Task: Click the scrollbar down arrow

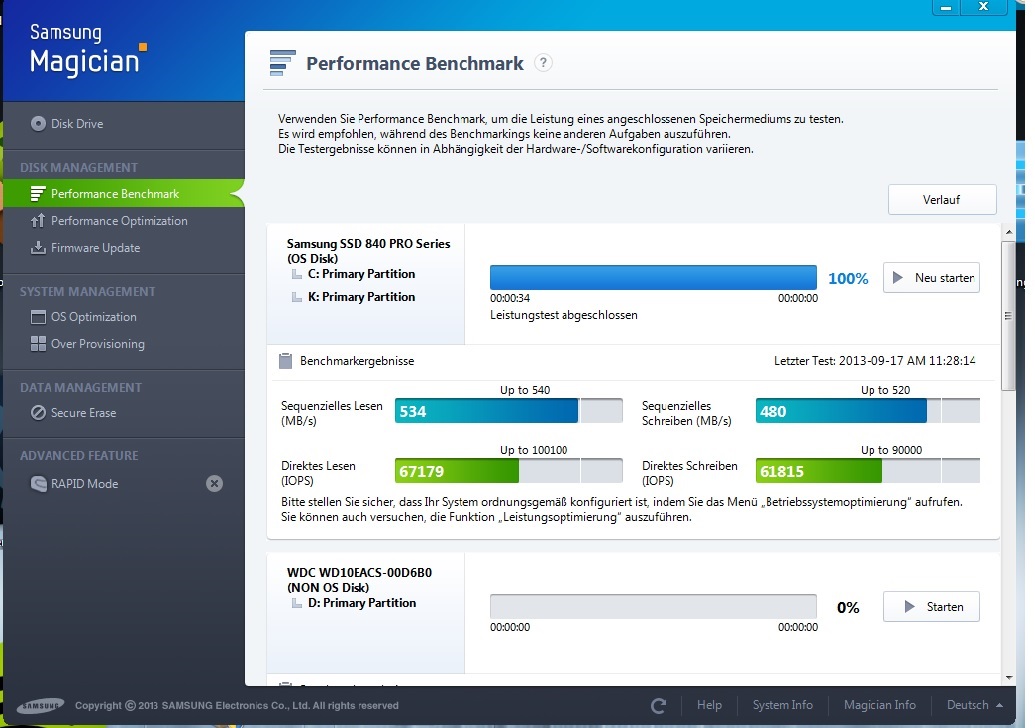Action: click(x=1009, y=678)
